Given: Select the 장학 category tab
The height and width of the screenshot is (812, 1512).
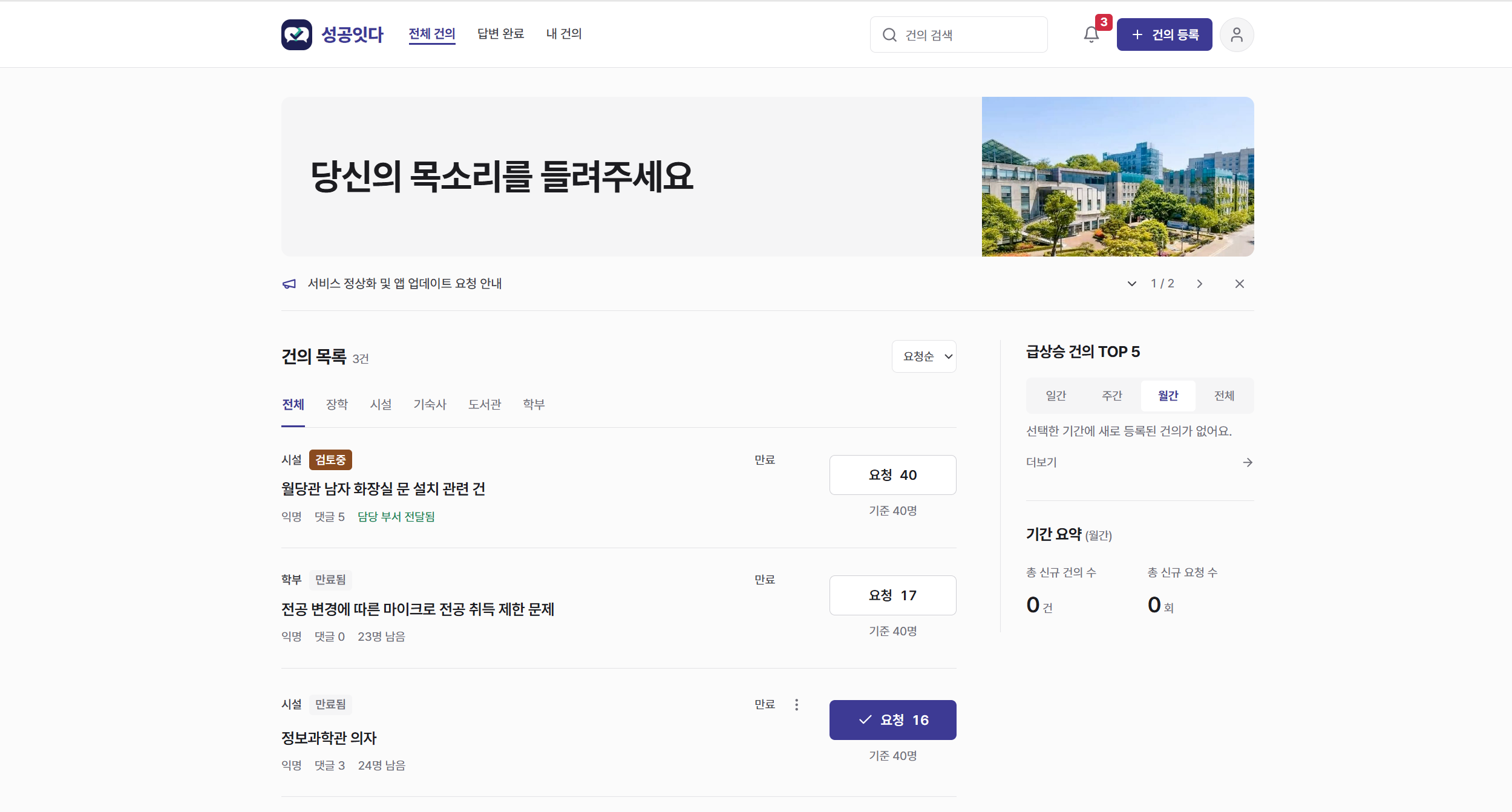Looking at the screenshot, I should tap(337, 404).
